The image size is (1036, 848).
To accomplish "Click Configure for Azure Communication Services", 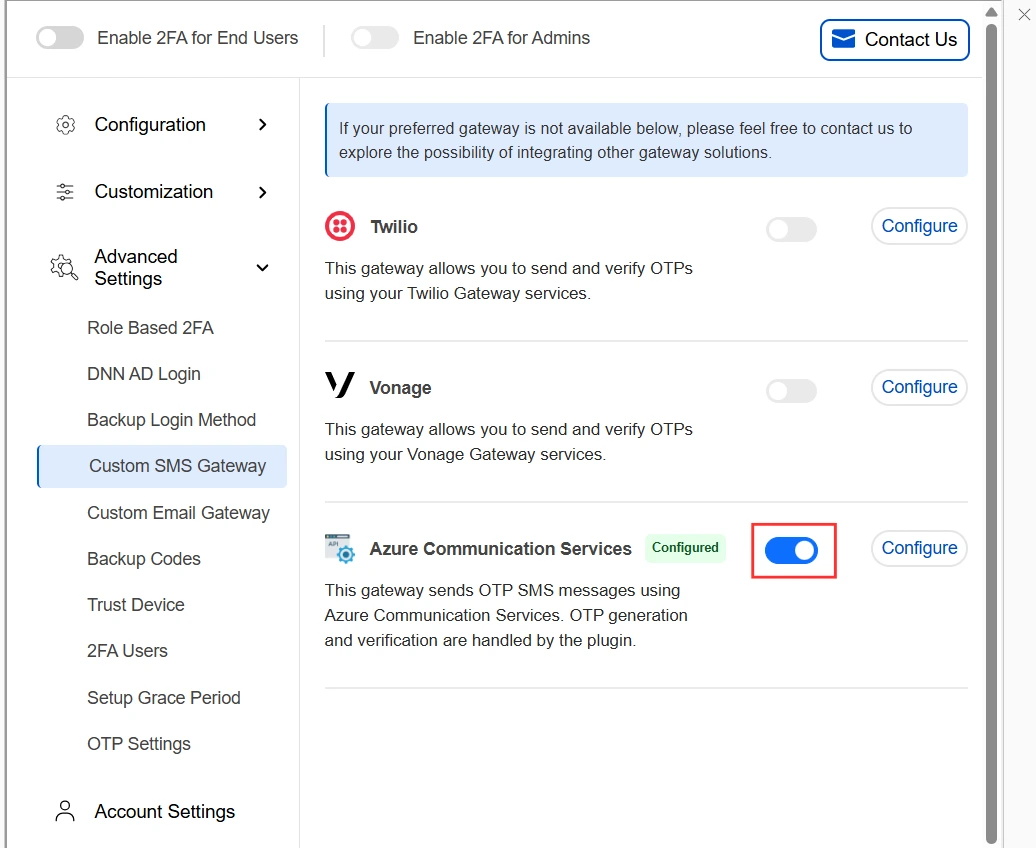I will tap(919, 549).
